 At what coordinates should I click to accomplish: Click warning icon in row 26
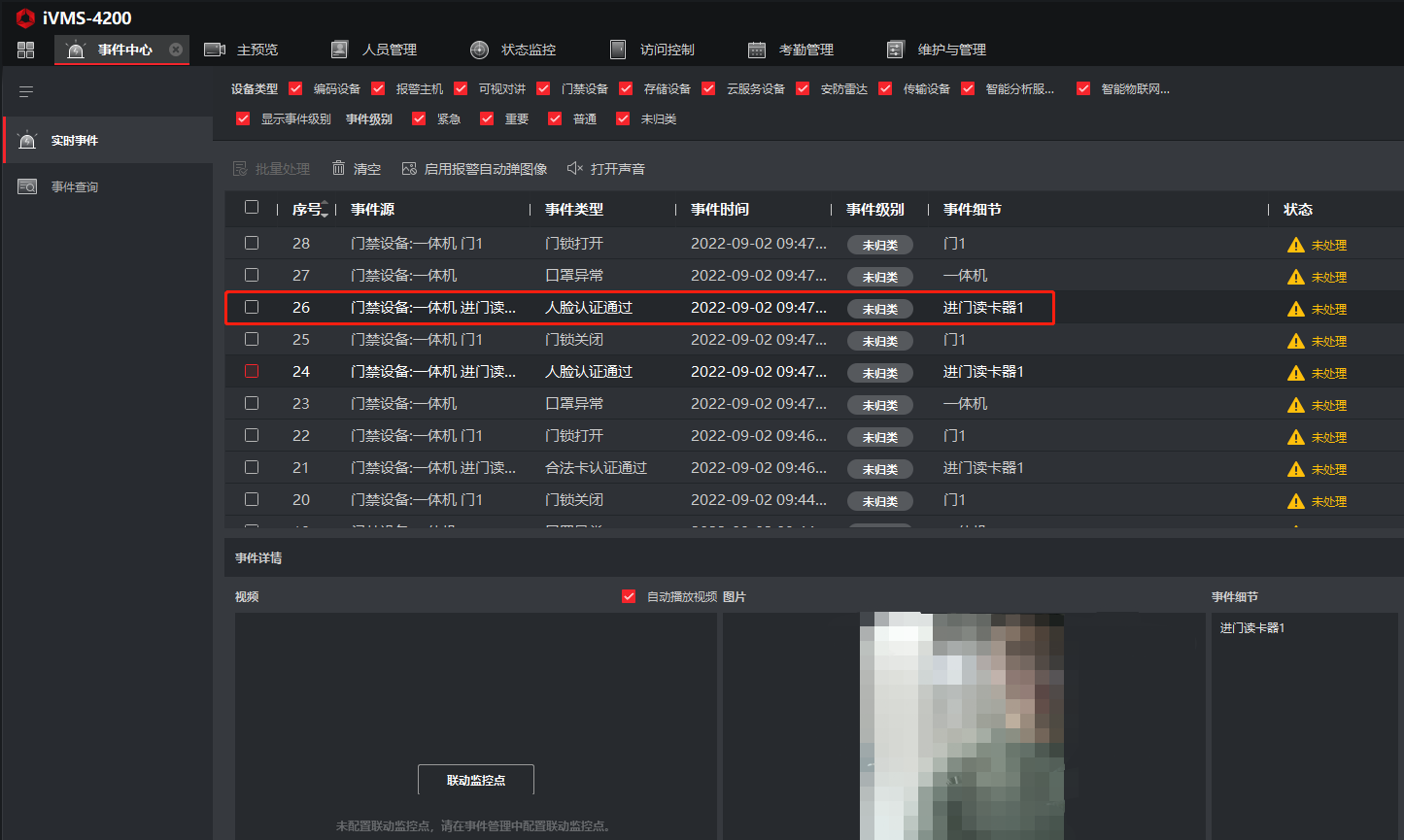point(1295,309)
